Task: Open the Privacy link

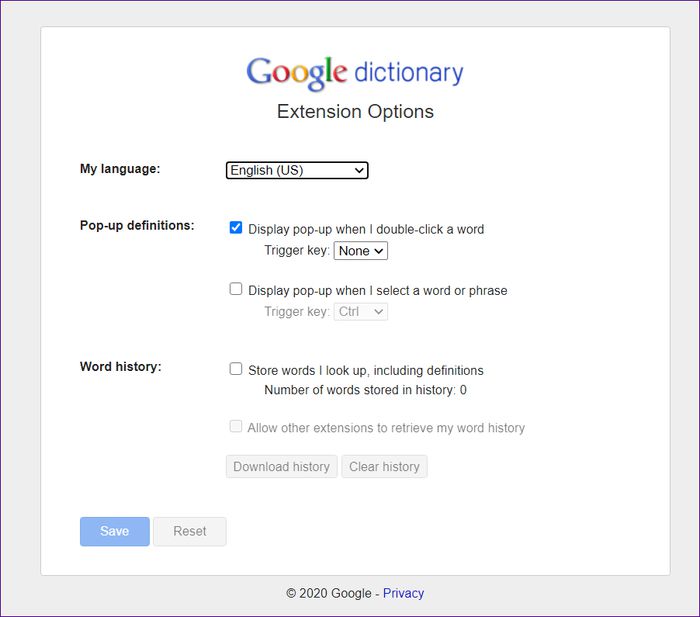Action: tap(404, 593)
